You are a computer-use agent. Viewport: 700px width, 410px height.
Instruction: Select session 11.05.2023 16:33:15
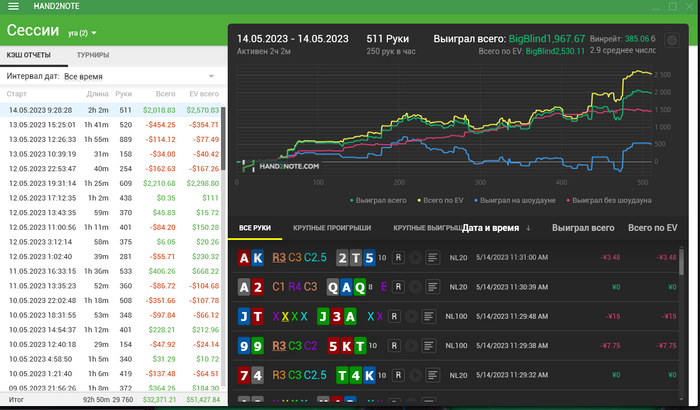point(111,271)
